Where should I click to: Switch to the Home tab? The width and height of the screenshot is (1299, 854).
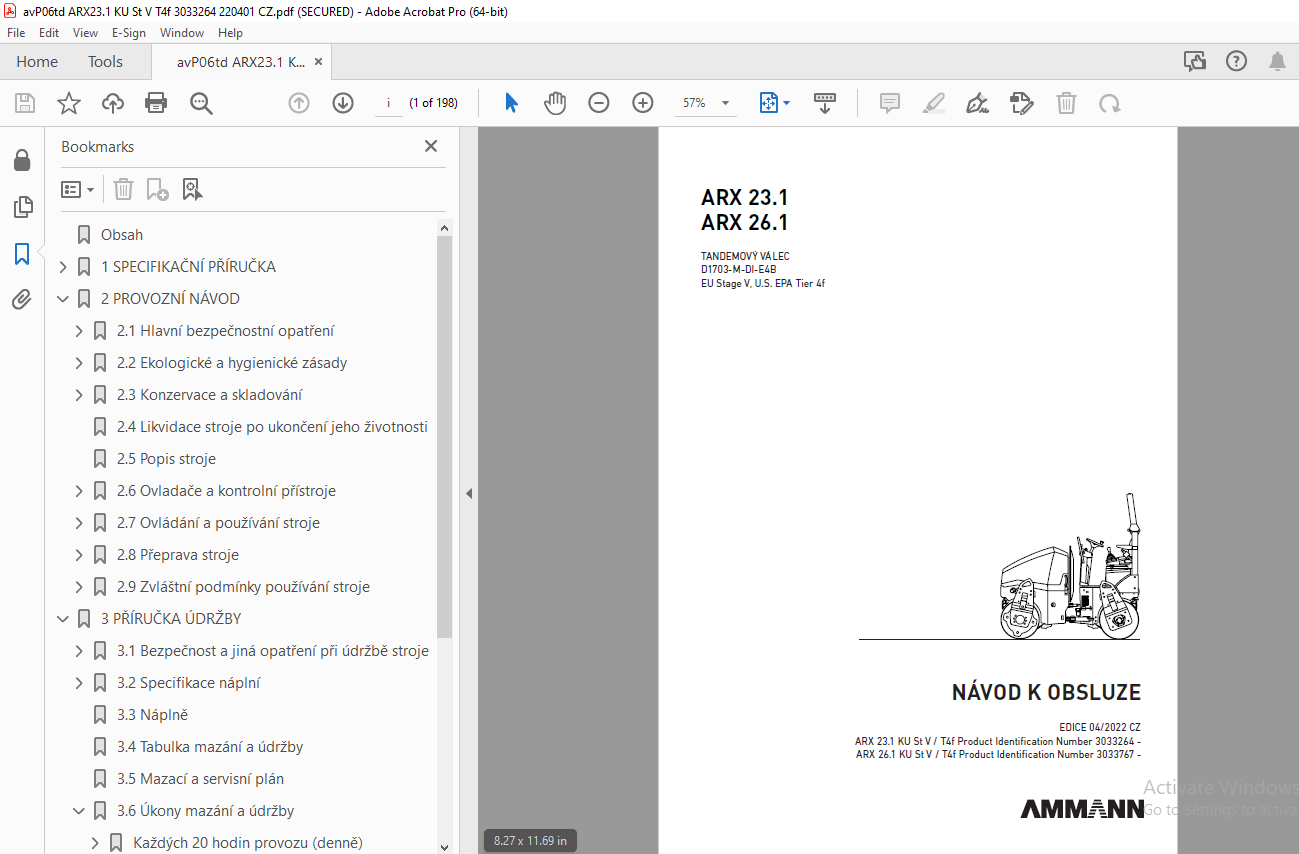[x=37, y=62]
